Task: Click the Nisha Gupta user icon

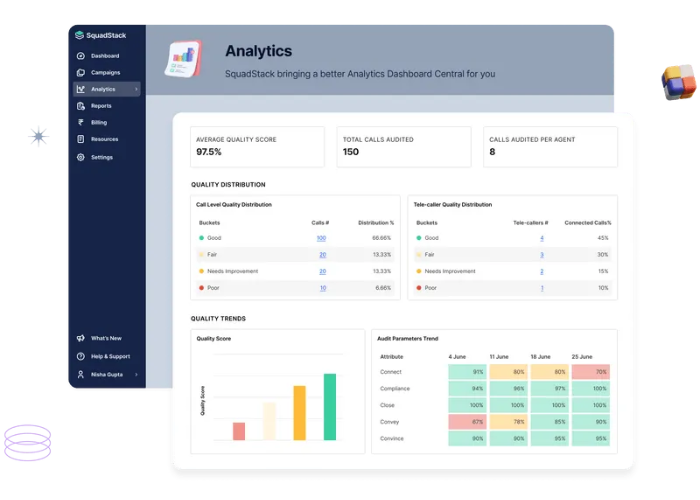Action: [x=81, y=375]
